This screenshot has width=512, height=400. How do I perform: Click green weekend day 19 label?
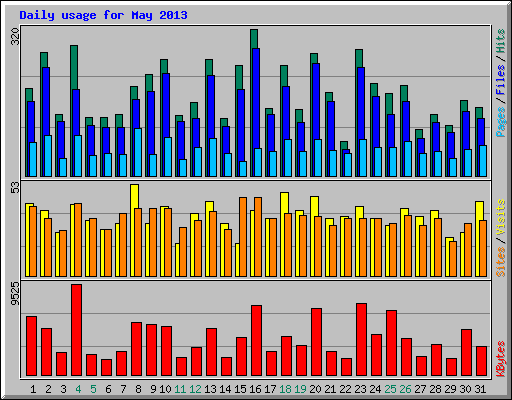(x=300, y=389)
